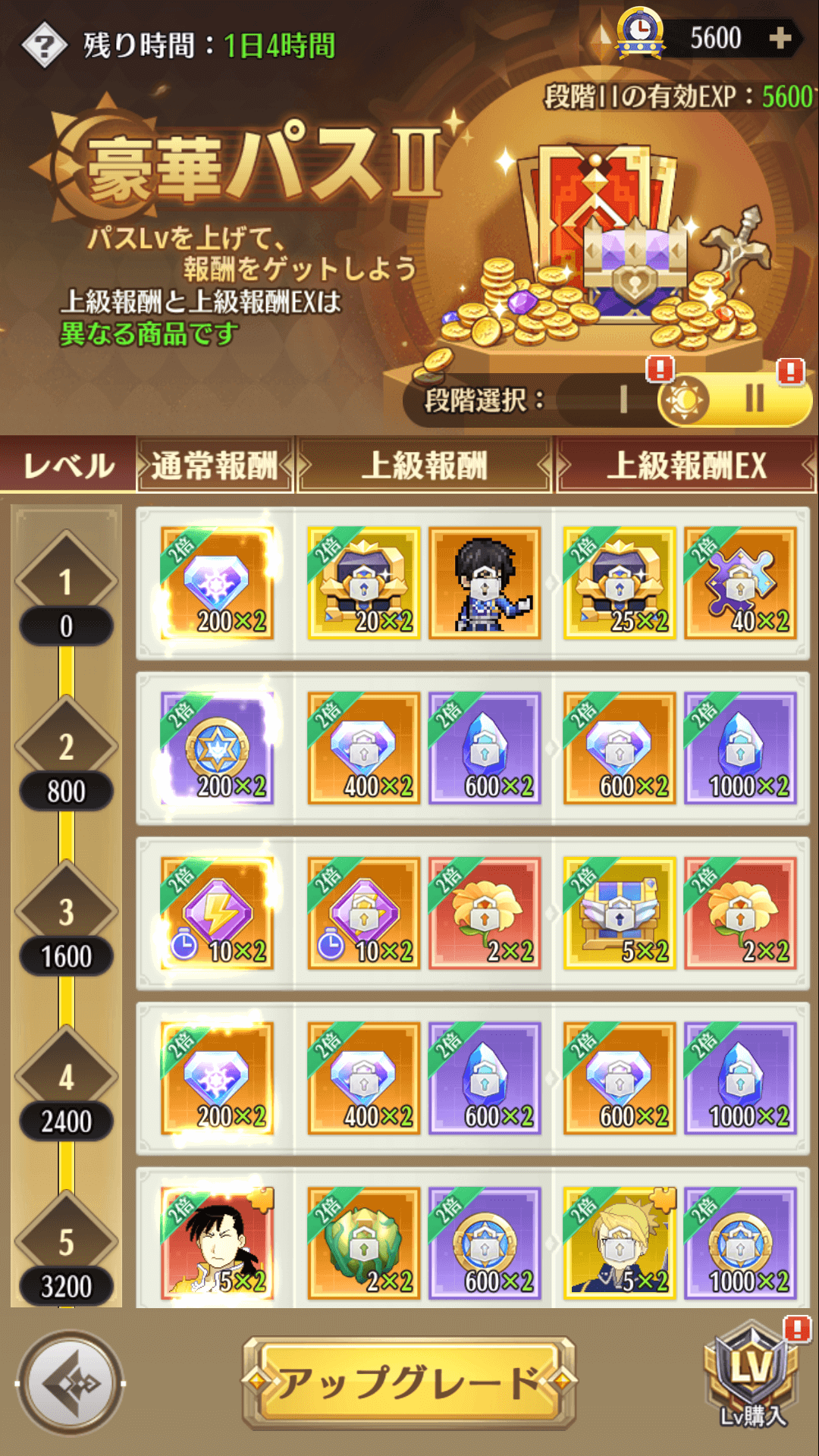Tap the plus icon beside 5600
Viewport: 819px width, 1456px height.
pos(780,38)
